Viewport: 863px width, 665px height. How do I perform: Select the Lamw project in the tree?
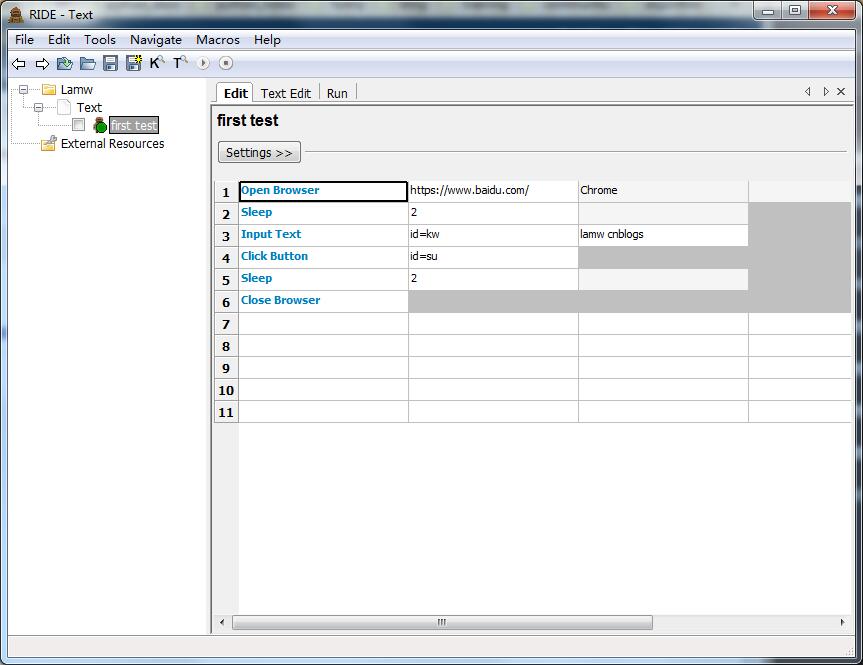(77, 89)
